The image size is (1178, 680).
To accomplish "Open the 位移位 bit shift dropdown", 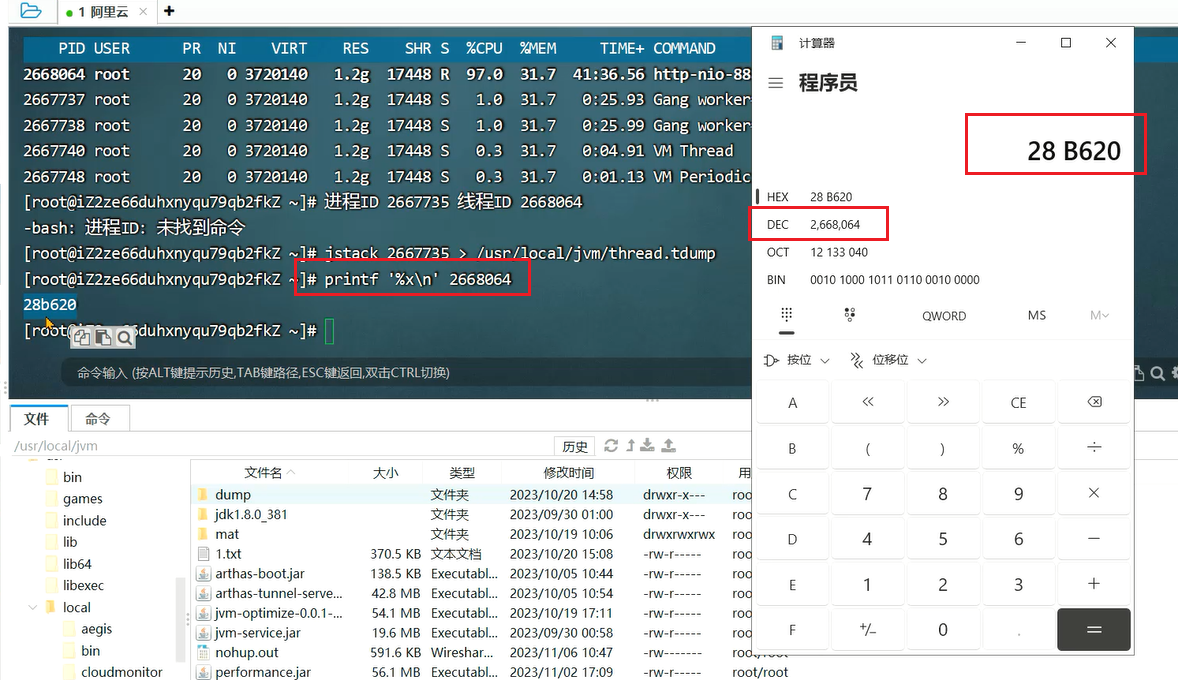I will coord(889,361).
